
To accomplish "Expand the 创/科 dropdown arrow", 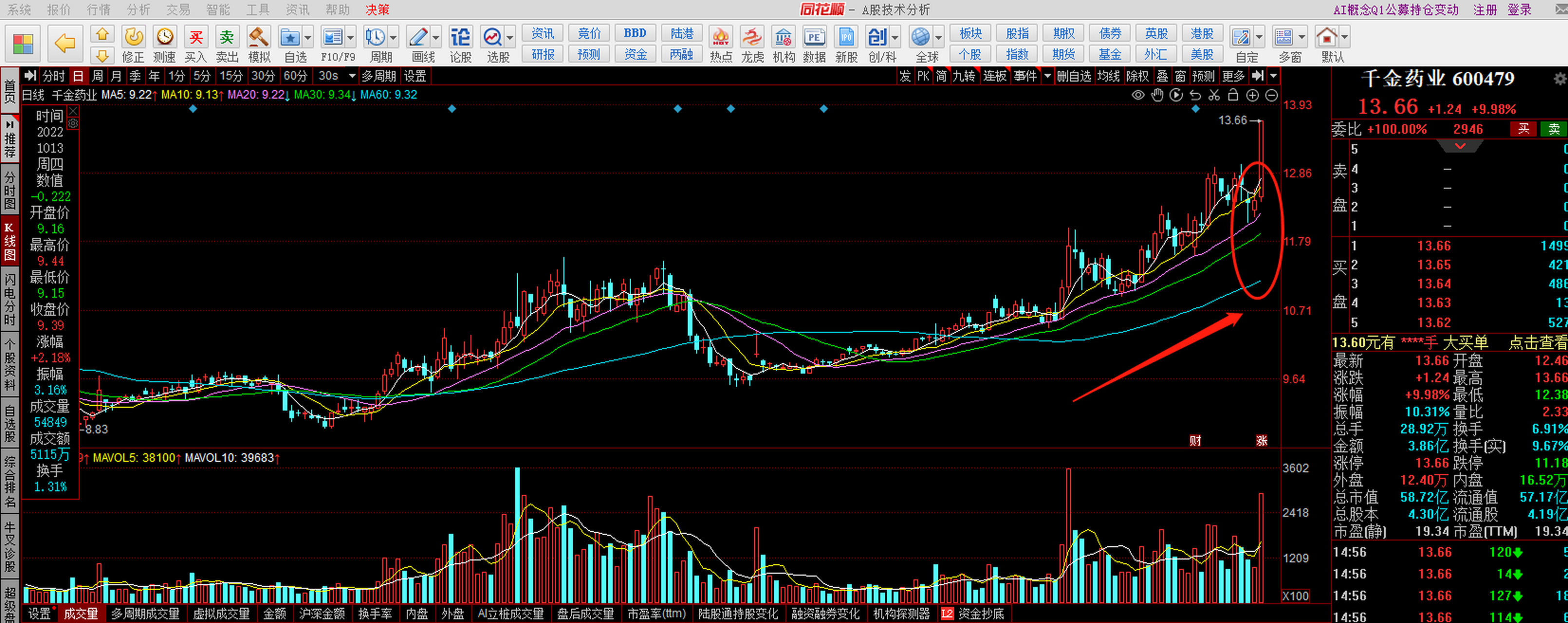I will 895,38.
